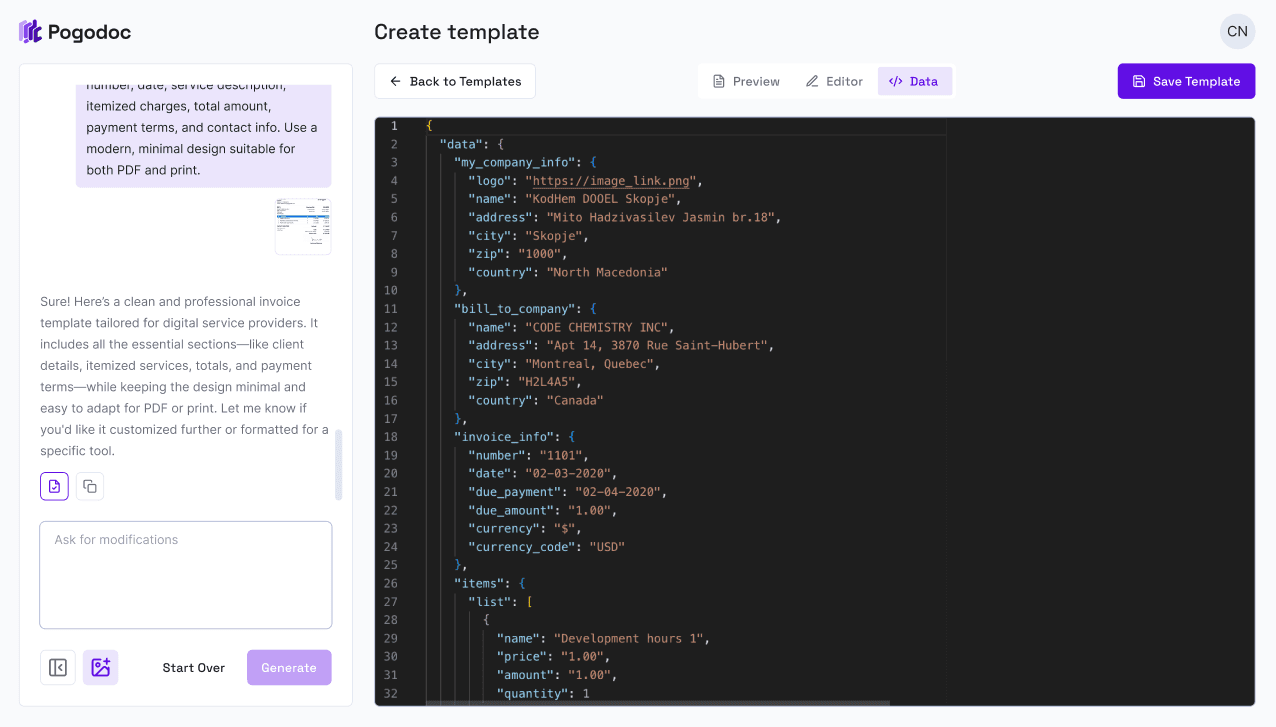This screenshot has width=1276, height=727.
Task: Collapse the chat sidebar panel
Action: (x=57, y=667)
